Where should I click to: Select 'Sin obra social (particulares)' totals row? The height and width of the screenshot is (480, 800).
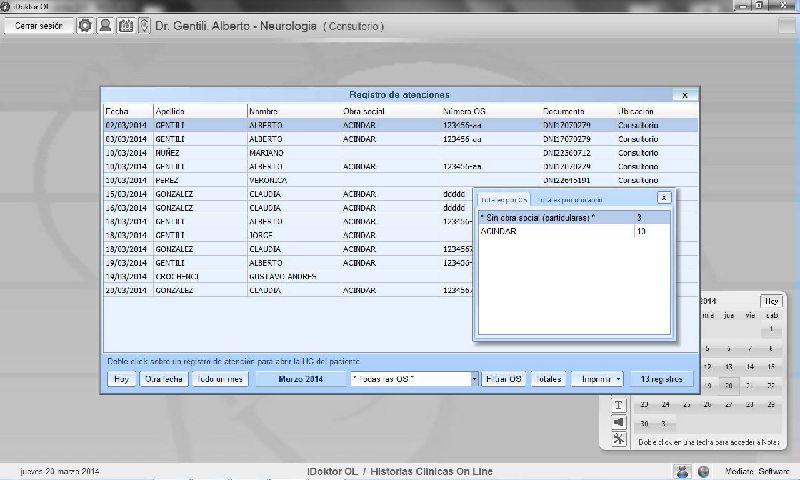574,218
